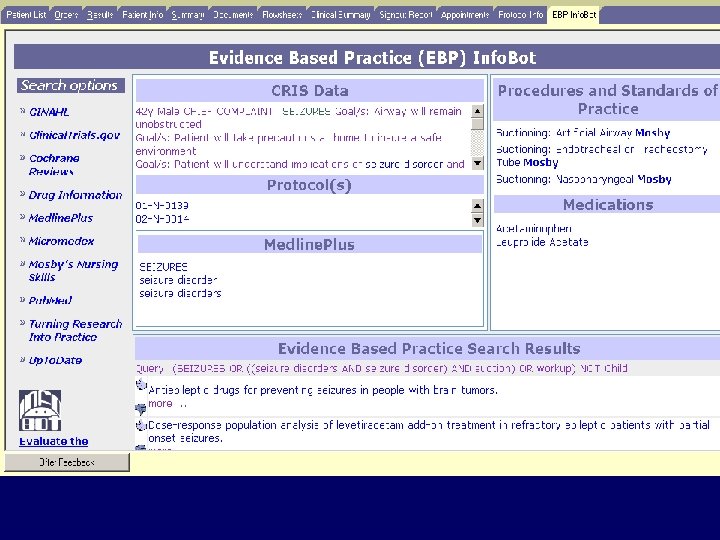Open levetiracetam dose-response analysis result
Image resolution: width=720 pixels, height=540 pixels.
(429, 432)
